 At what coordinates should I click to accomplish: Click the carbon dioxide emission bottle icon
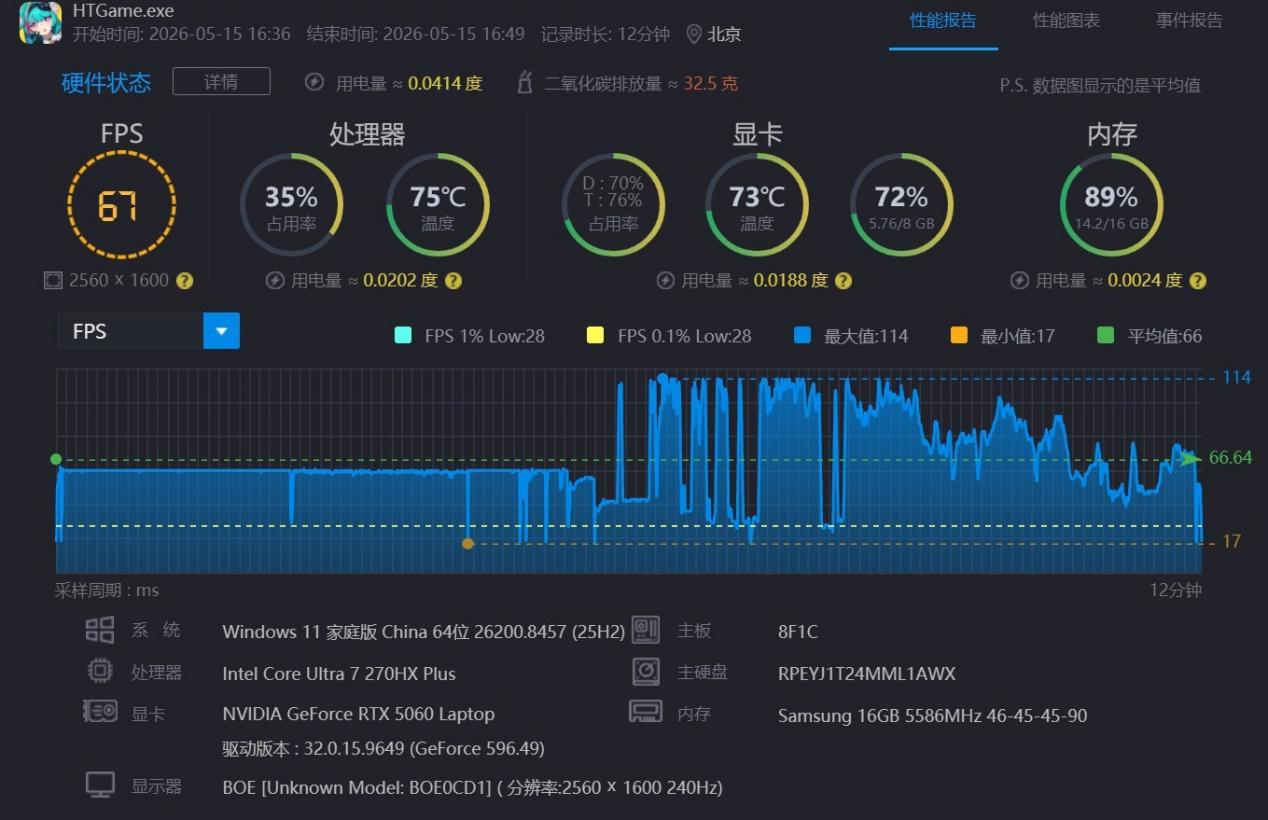(x=524, y=83)
